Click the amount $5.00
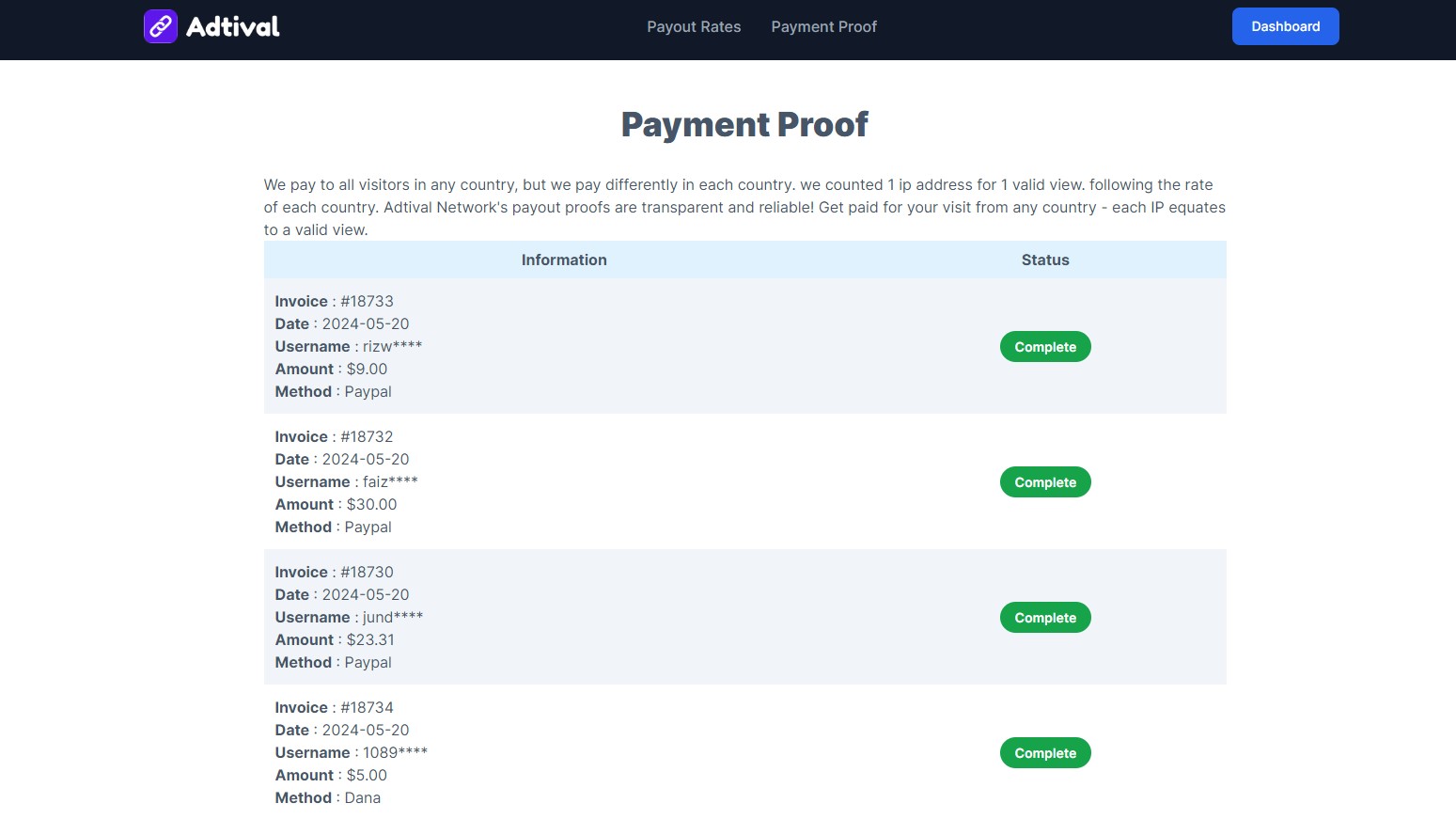Image resolution: width=1456 pixels, height=819 pixels. [x=367, y=775]
